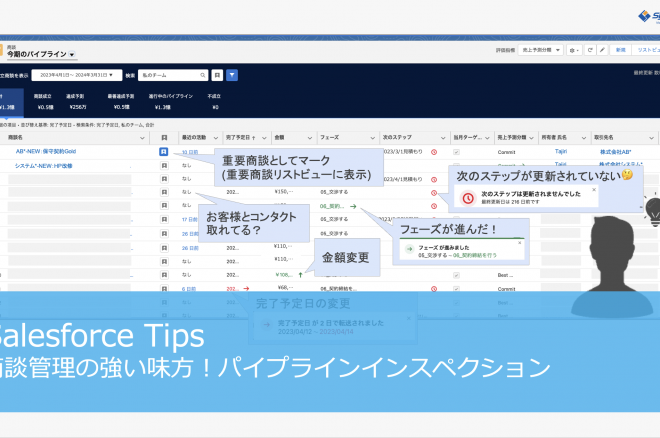Viewport: 660px width, 438px height.
Task: Select the 進行中のパイプライン metric tab
Action: pos(170,101)
